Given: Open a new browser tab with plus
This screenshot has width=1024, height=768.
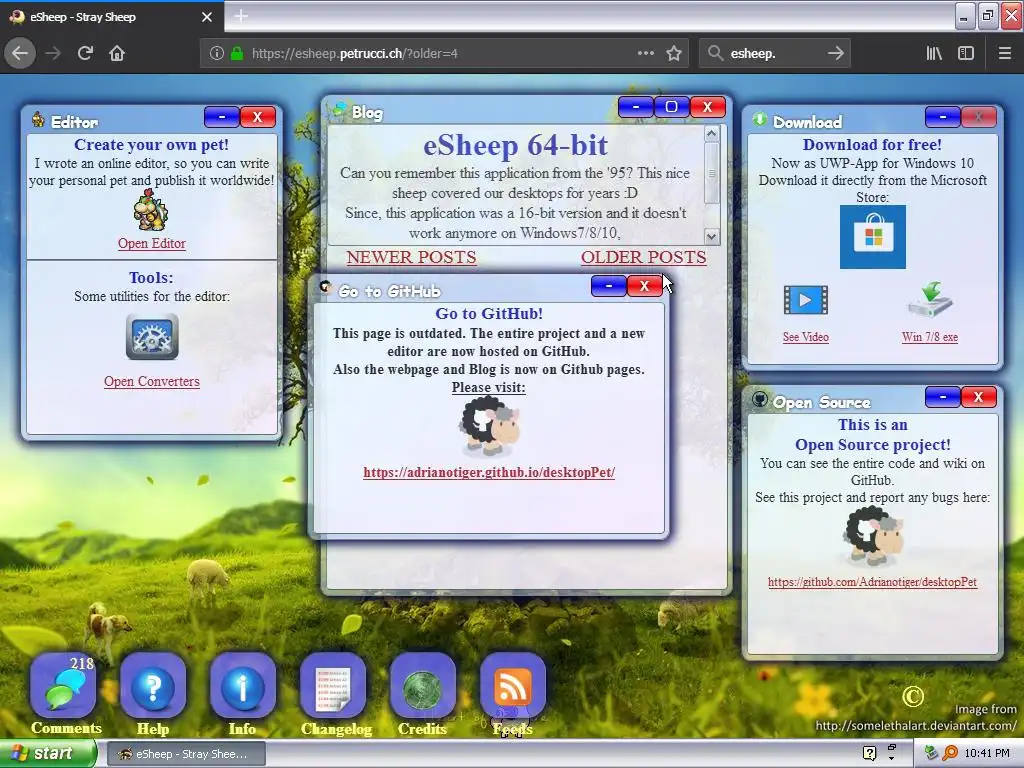Looking at the screenshot, I should click(241, 16).
